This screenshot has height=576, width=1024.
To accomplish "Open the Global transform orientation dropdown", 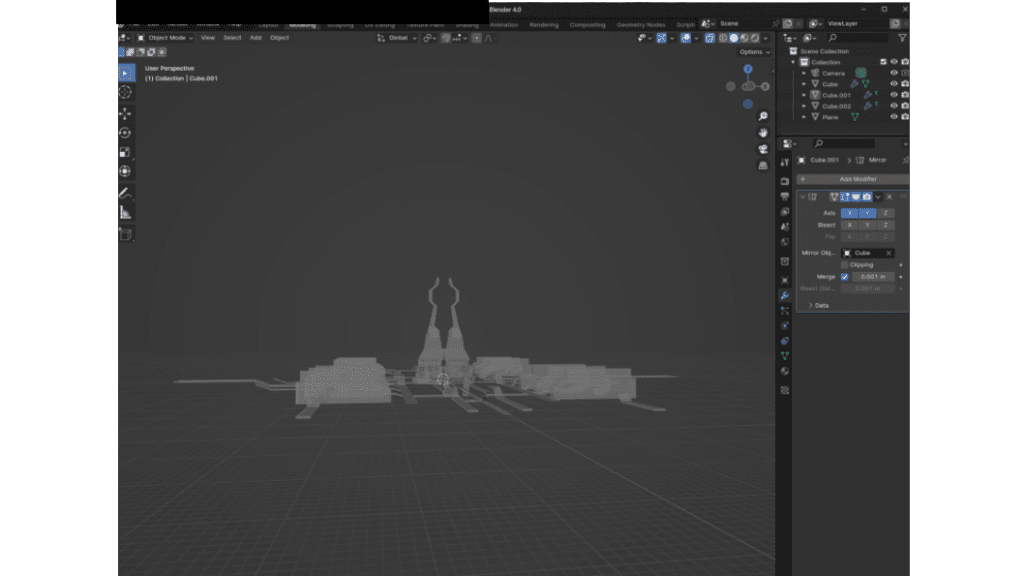I will [x=397, y=38].
